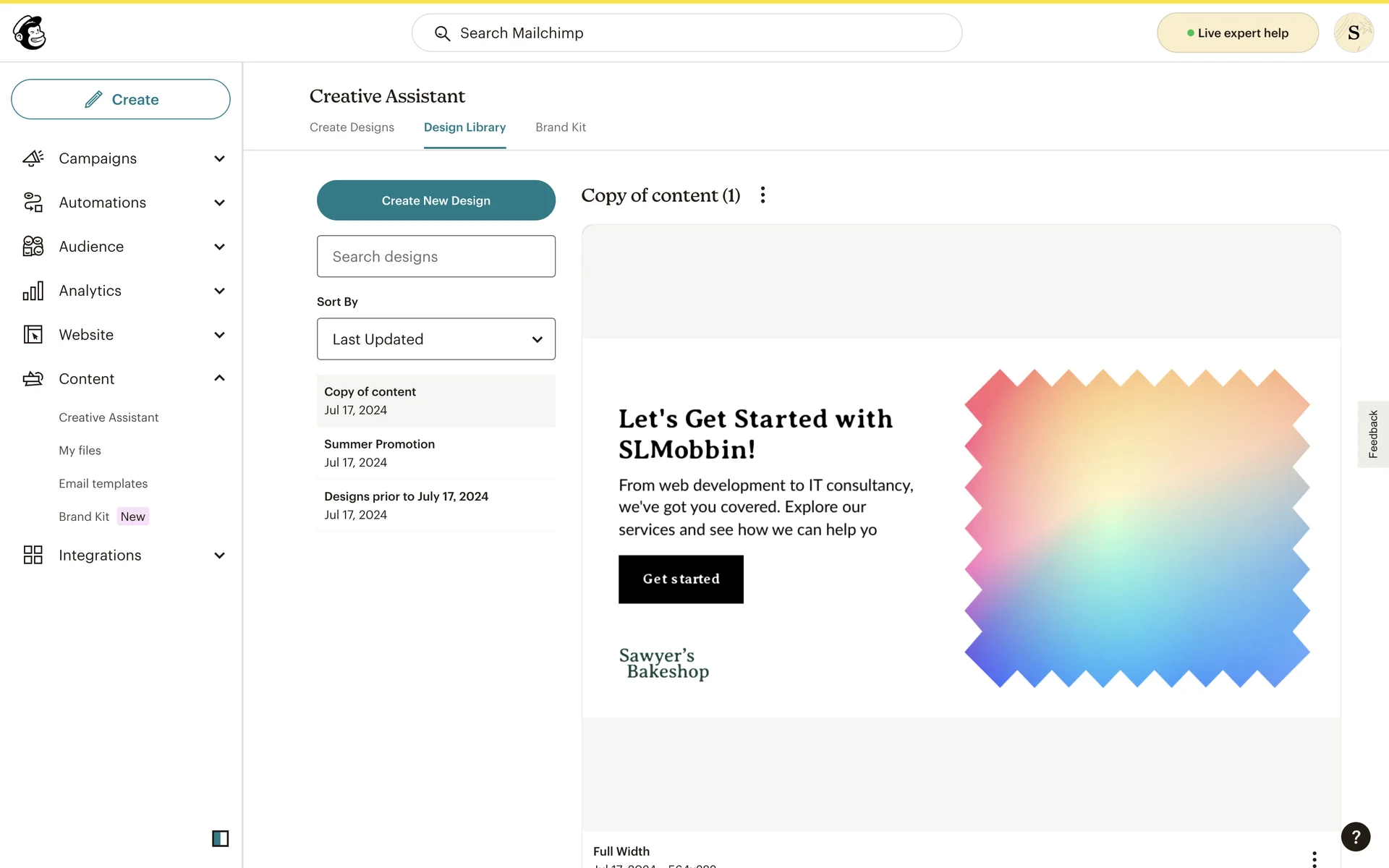The image size is (1389, 868).
Task: Switch to the Brand Kit tab
Action: [561, 127]
